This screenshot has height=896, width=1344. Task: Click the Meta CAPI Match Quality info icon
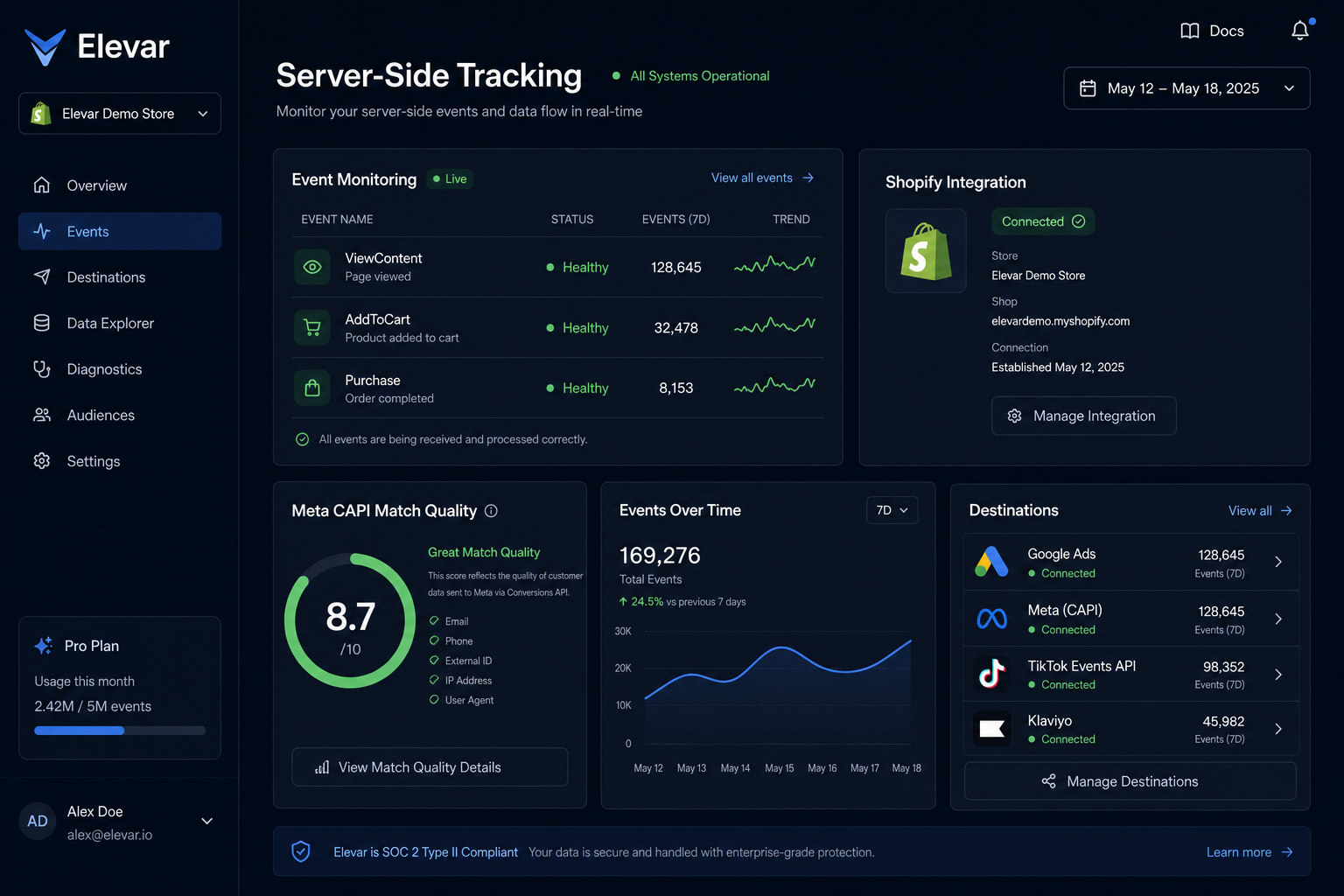(491, 511)
